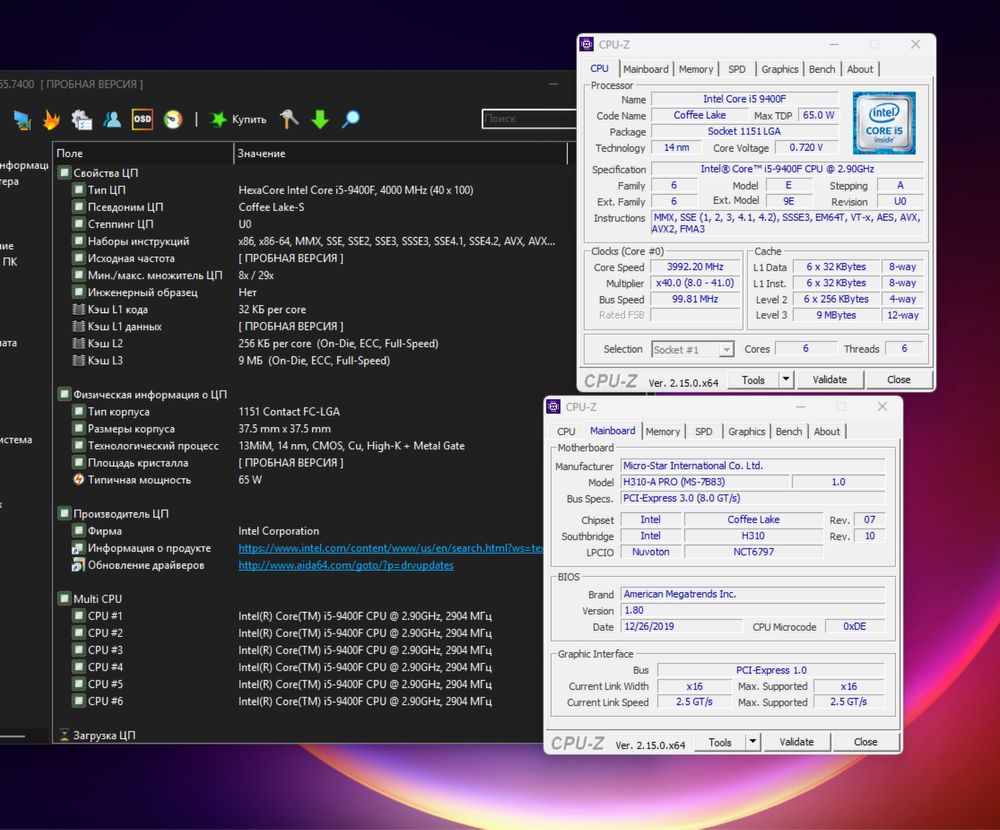Open the intel.com product information link
This screenshot has width=1000, height=830.
[x=391, y=548]
